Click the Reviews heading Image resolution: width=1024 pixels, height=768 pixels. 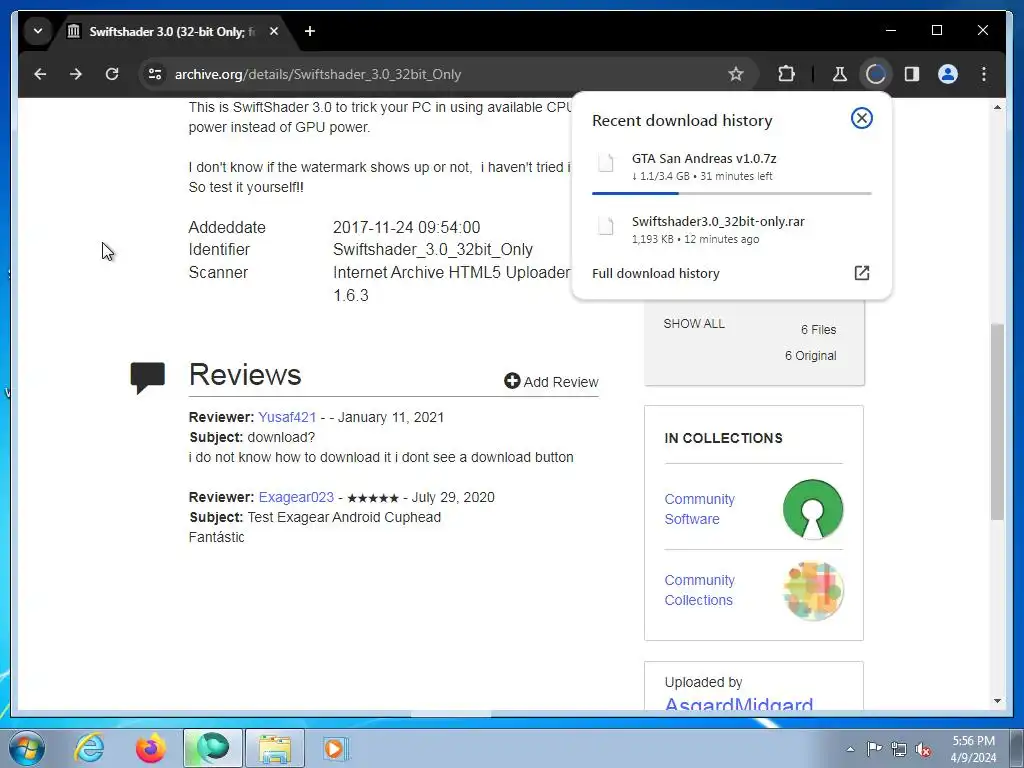coord(245,374)
